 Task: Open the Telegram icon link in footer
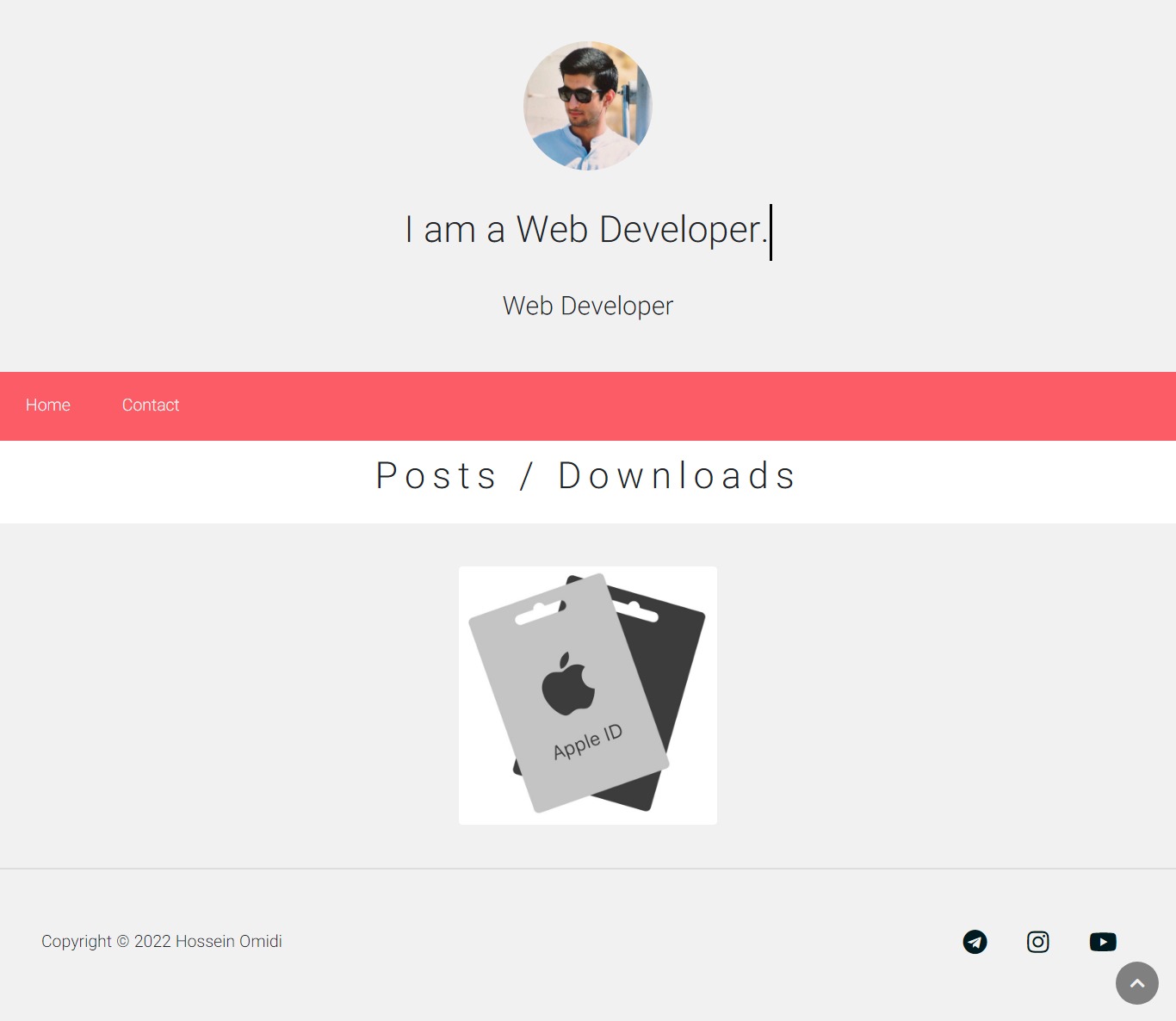[x=975, y=942]
